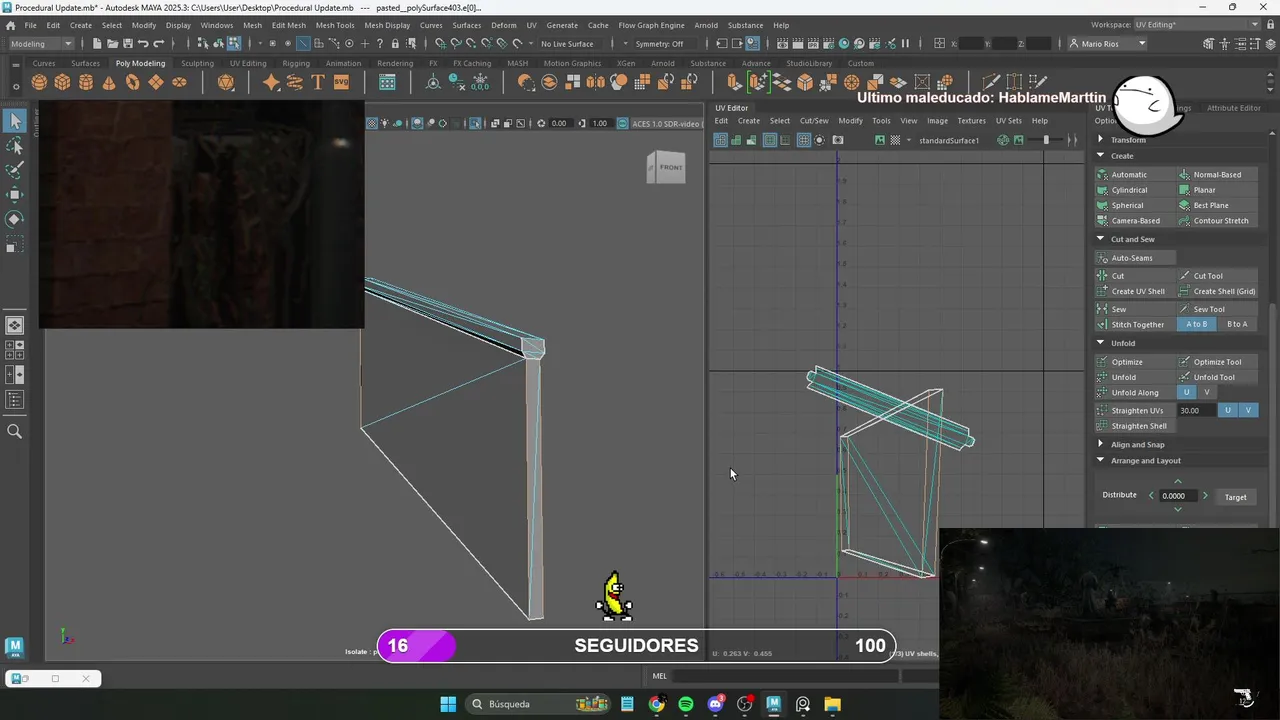Image resolution: width=1280 pixels, height=720 pixels.
Task: Click the Save scene icon
Action: pos(127,43)
